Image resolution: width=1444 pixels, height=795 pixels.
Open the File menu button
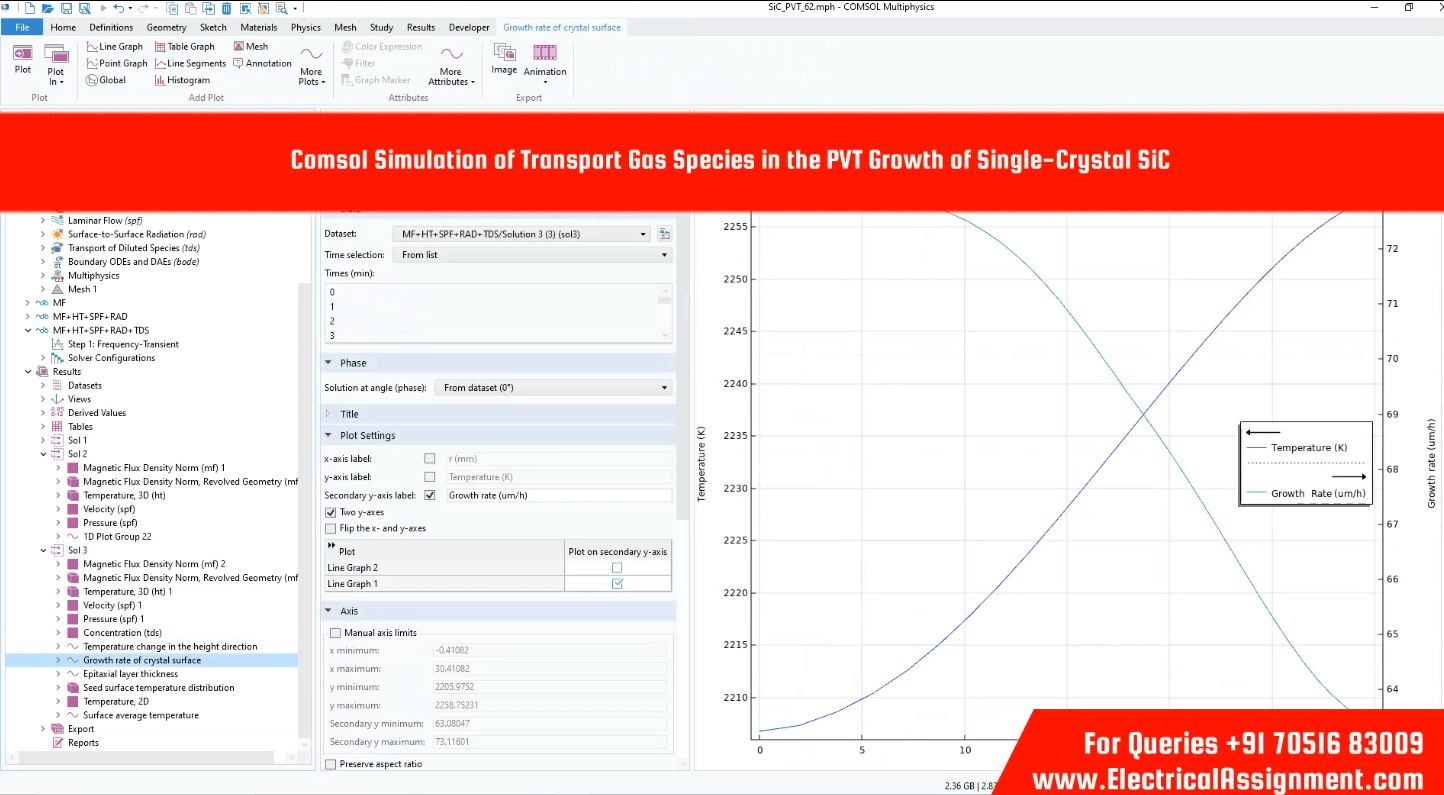pyautogui.click(x=22, y=27)
